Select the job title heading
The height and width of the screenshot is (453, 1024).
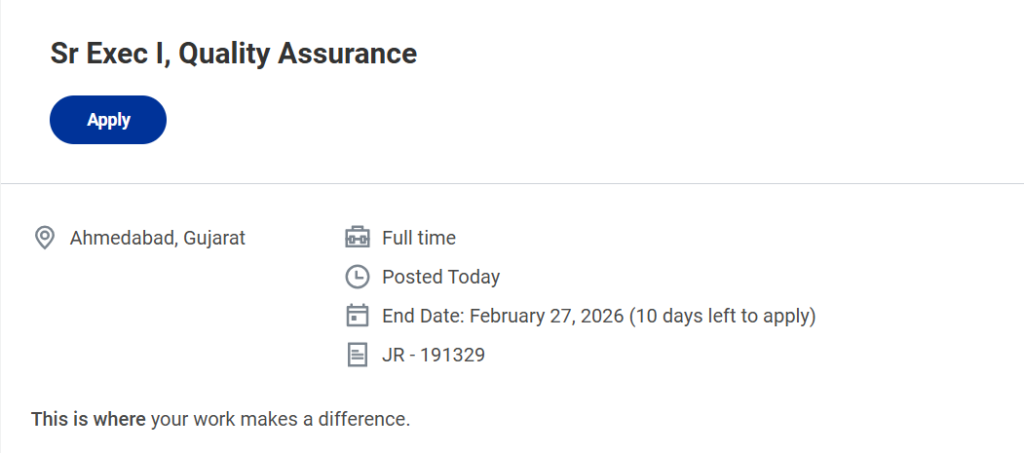click(233, 54)
